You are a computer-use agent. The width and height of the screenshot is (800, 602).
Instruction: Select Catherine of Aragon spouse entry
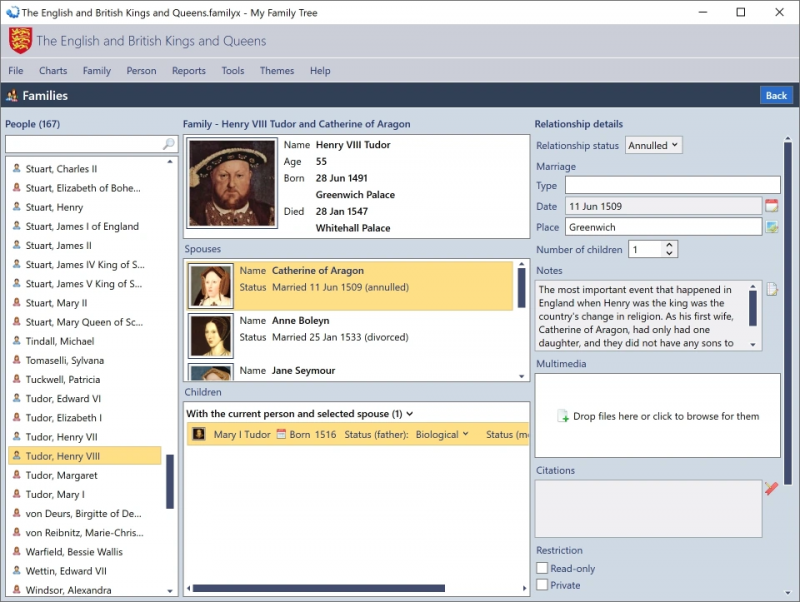[x=350, y=286]
